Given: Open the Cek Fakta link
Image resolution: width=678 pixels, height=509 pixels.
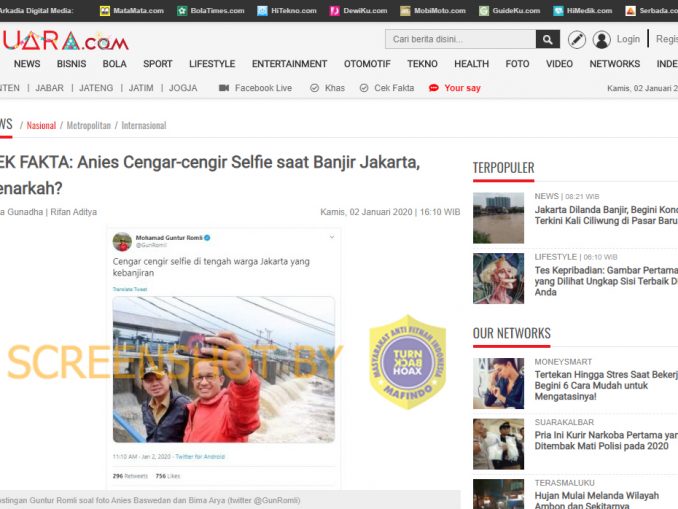Looking at the screenshot, I should click(394, 88).
